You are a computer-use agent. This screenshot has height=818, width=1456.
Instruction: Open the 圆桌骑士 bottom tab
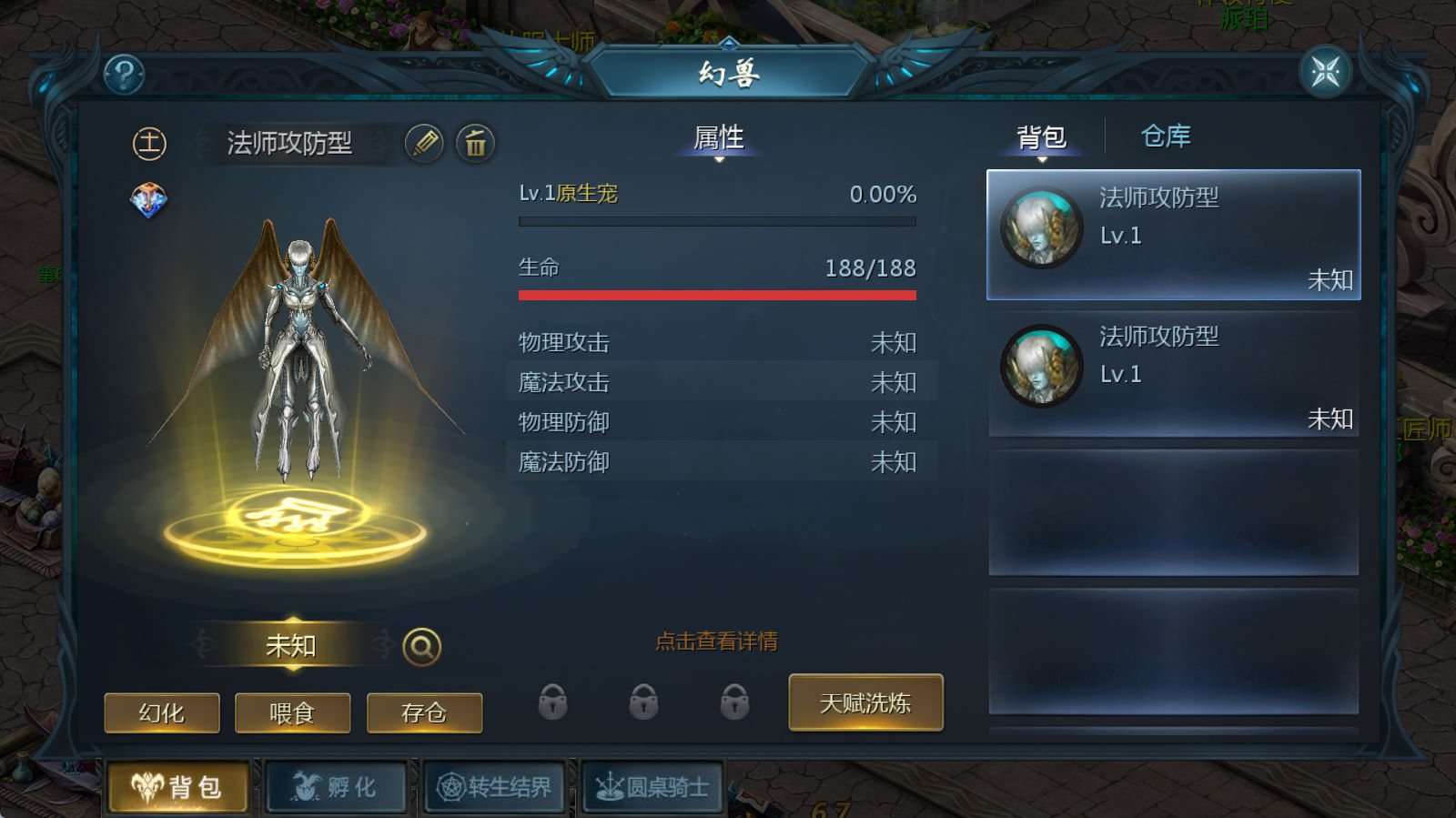pos(652,787)
